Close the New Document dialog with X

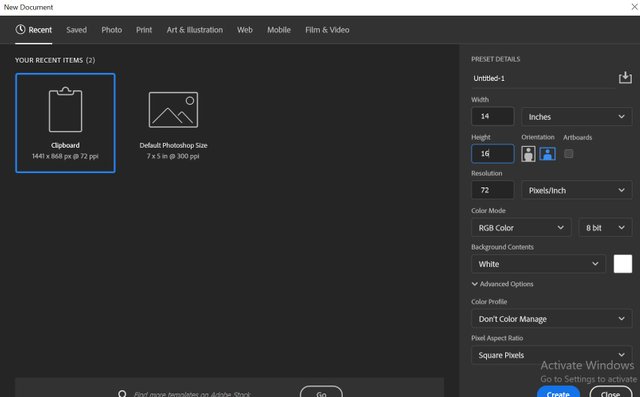pyautogui.click(x=635, y=7)
